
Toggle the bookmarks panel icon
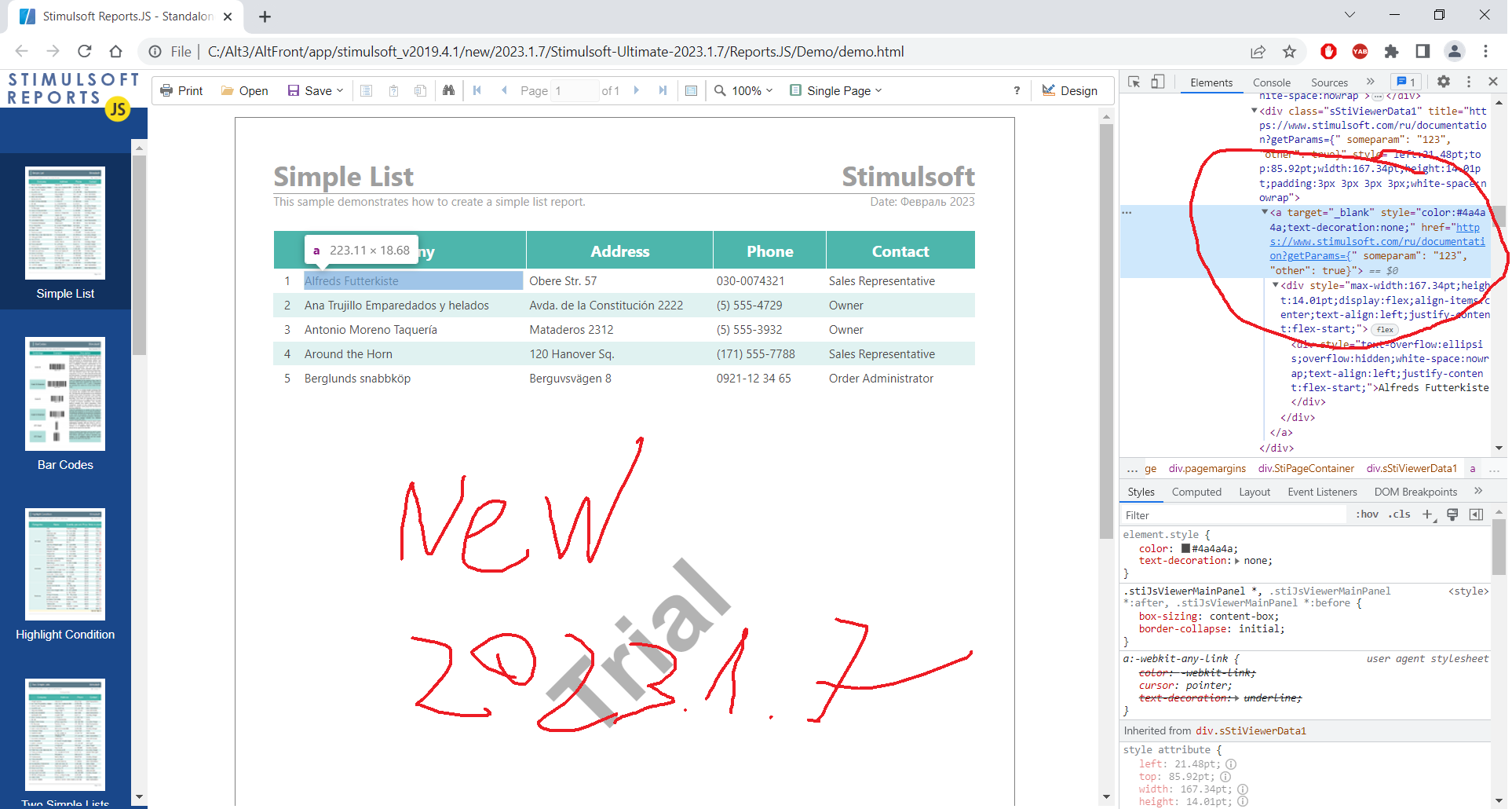point(366,90)
